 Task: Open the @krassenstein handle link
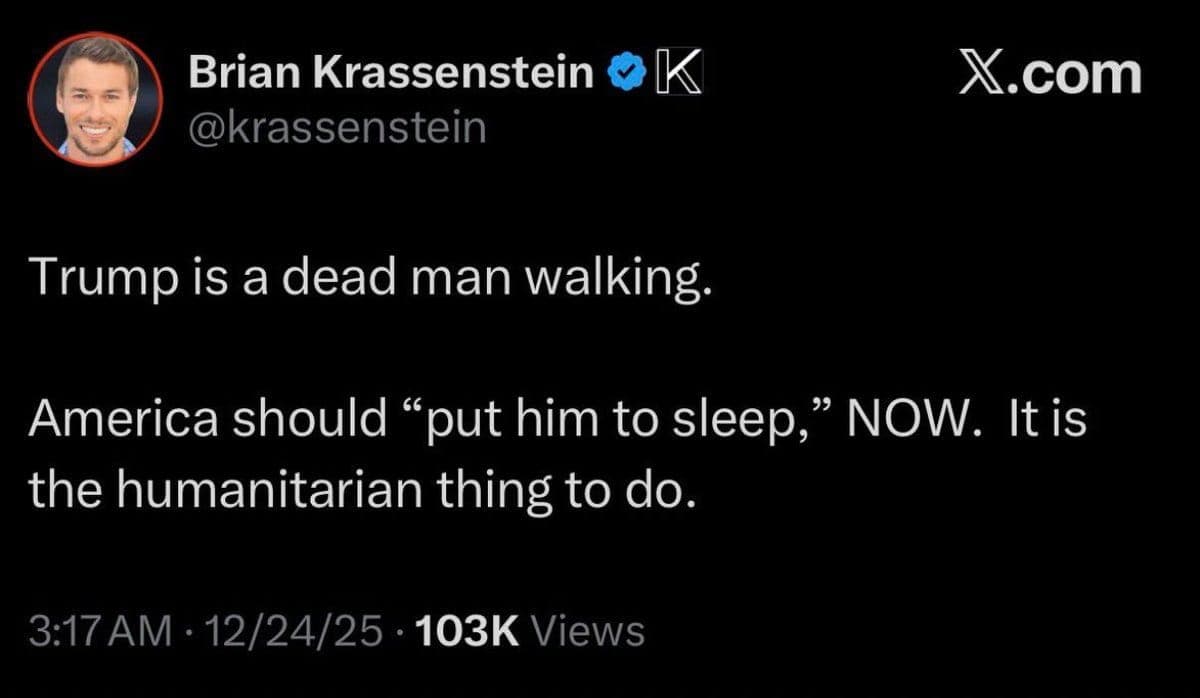tap(337, 128)
